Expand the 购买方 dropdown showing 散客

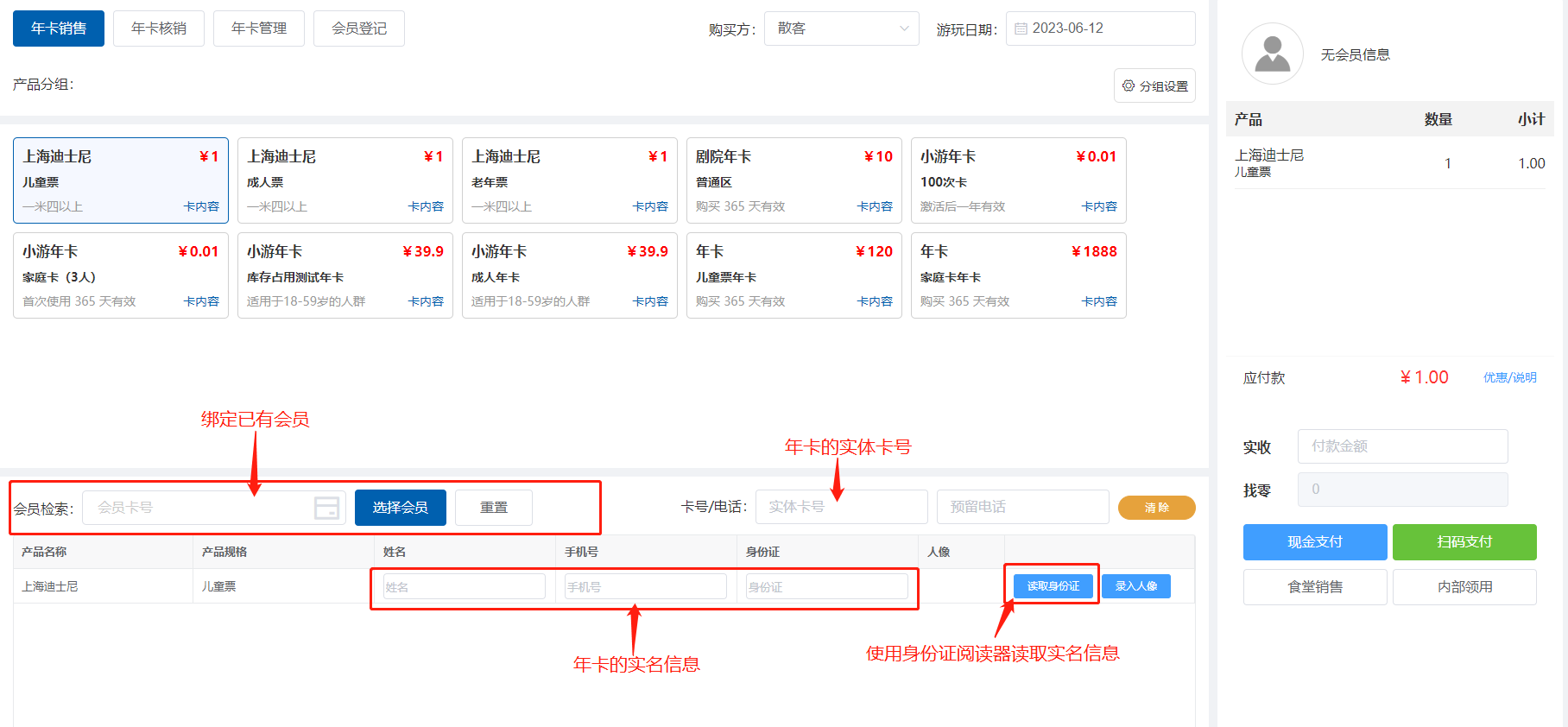click(841, 28)
